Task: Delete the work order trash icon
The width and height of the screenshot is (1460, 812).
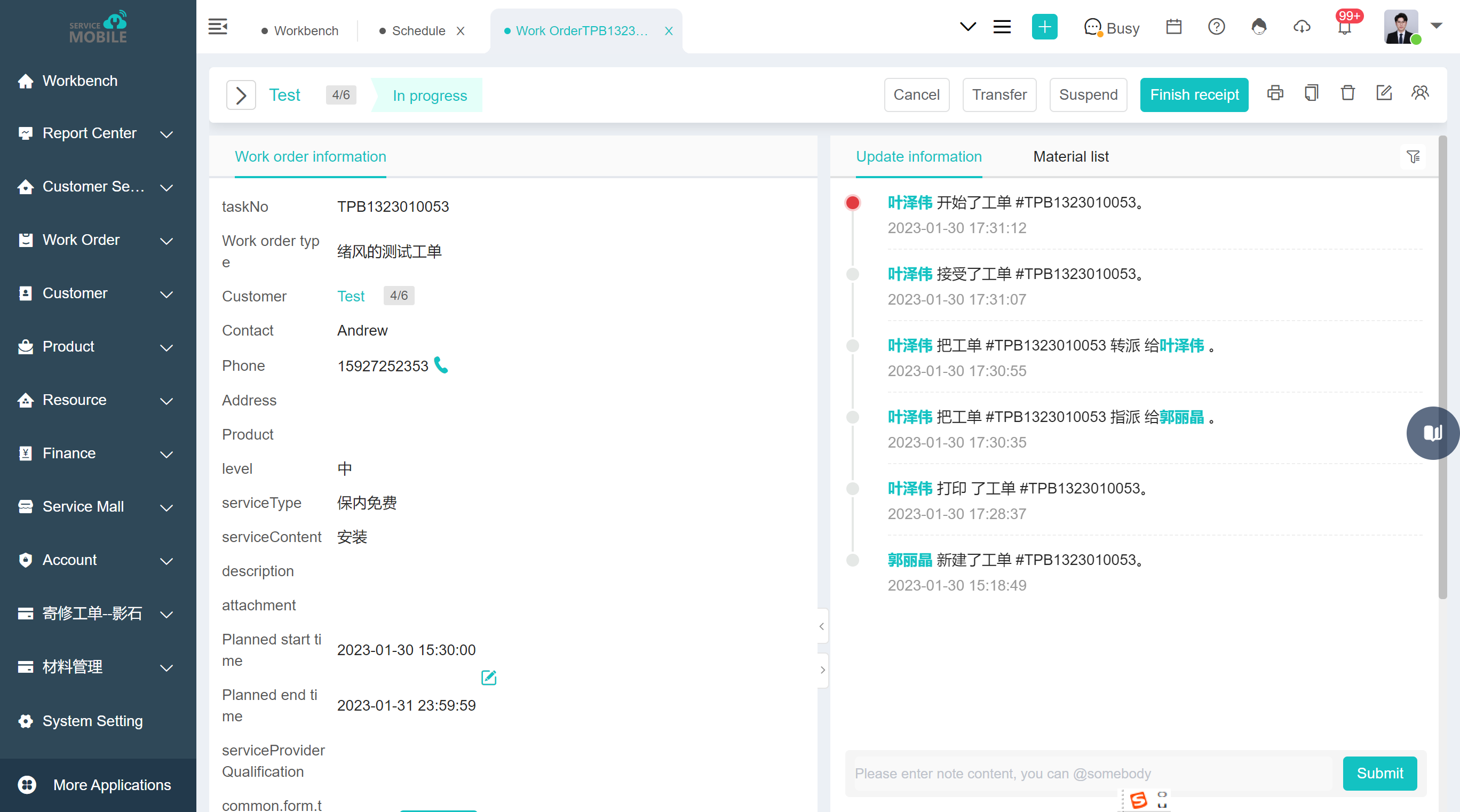Action: coord(1348,93)
